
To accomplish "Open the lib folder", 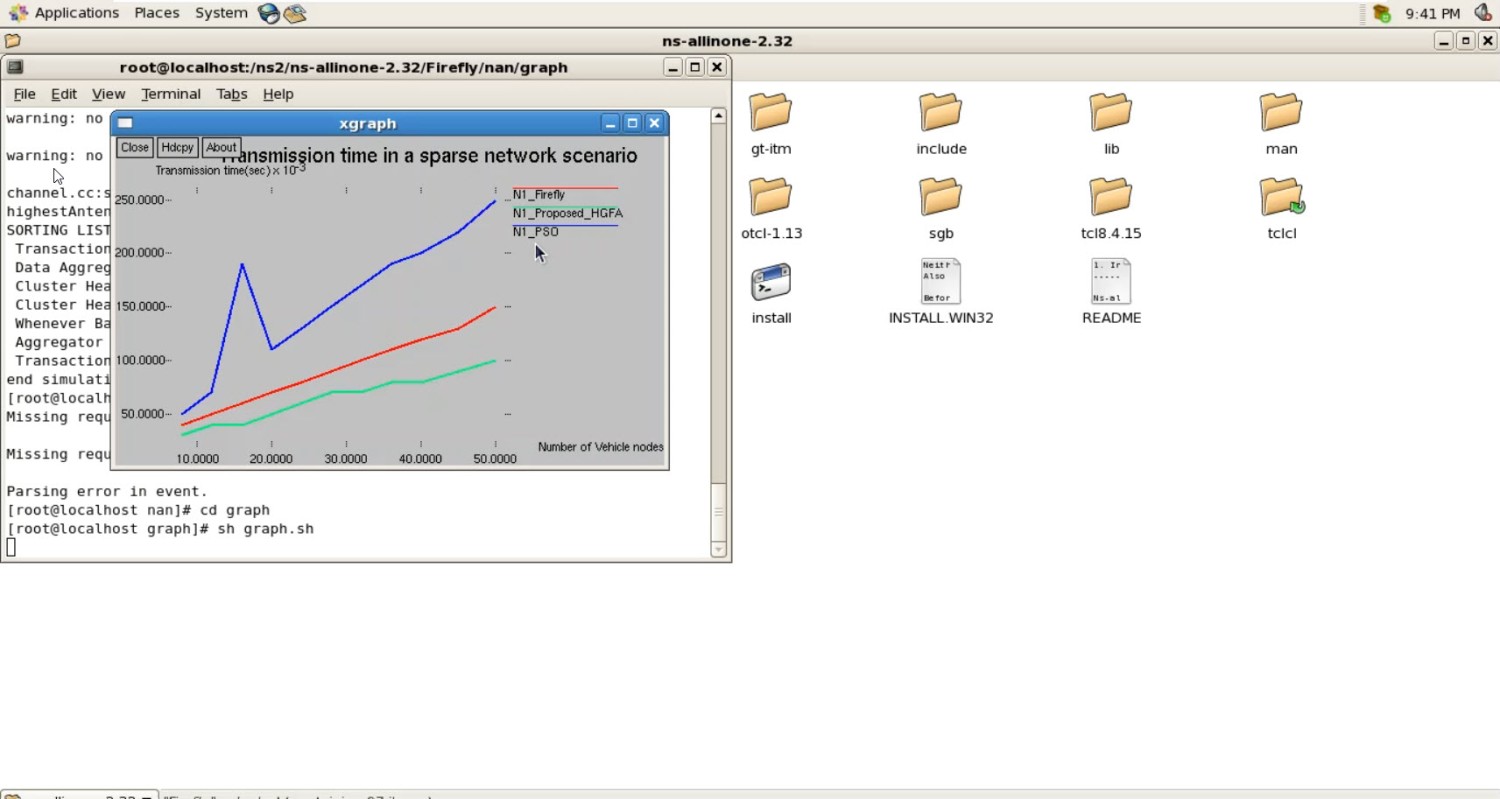I will pos(1111,112).
